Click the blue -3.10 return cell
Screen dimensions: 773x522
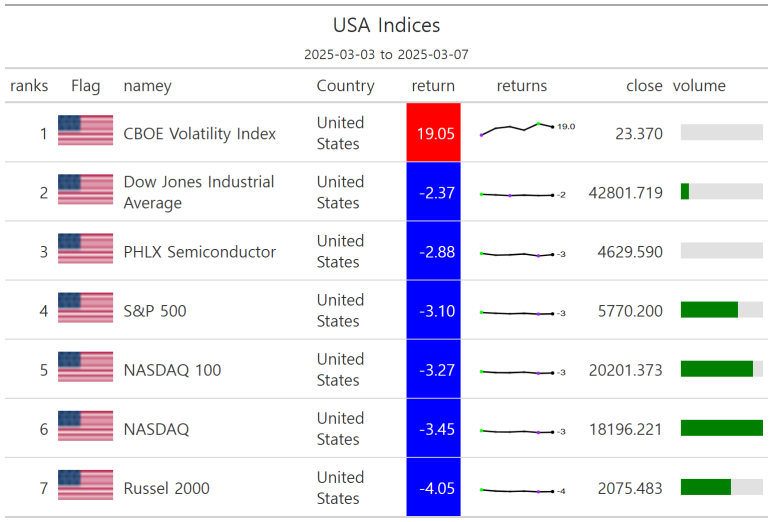click(433, 310)
